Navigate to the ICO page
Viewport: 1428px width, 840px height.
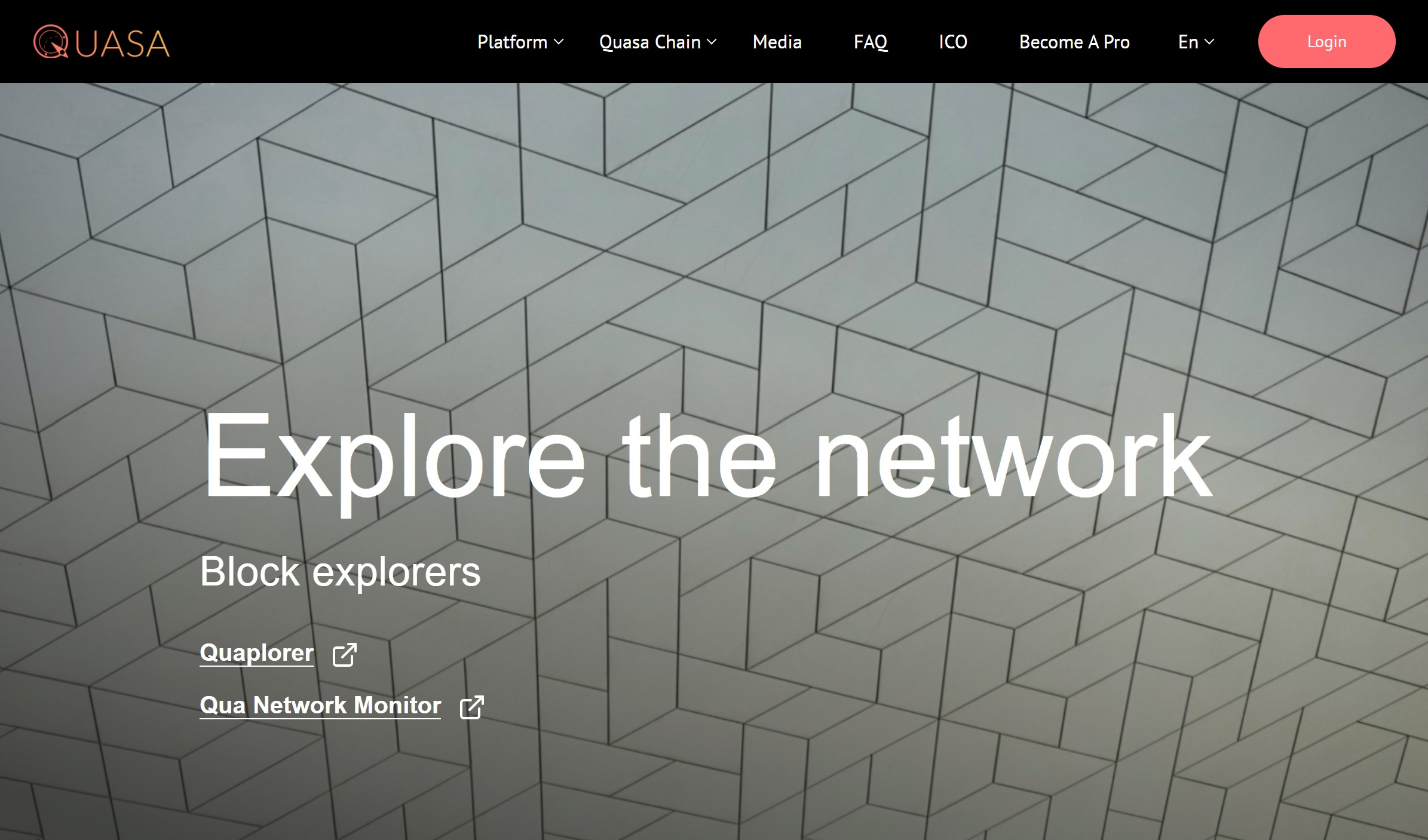point(952,42)
